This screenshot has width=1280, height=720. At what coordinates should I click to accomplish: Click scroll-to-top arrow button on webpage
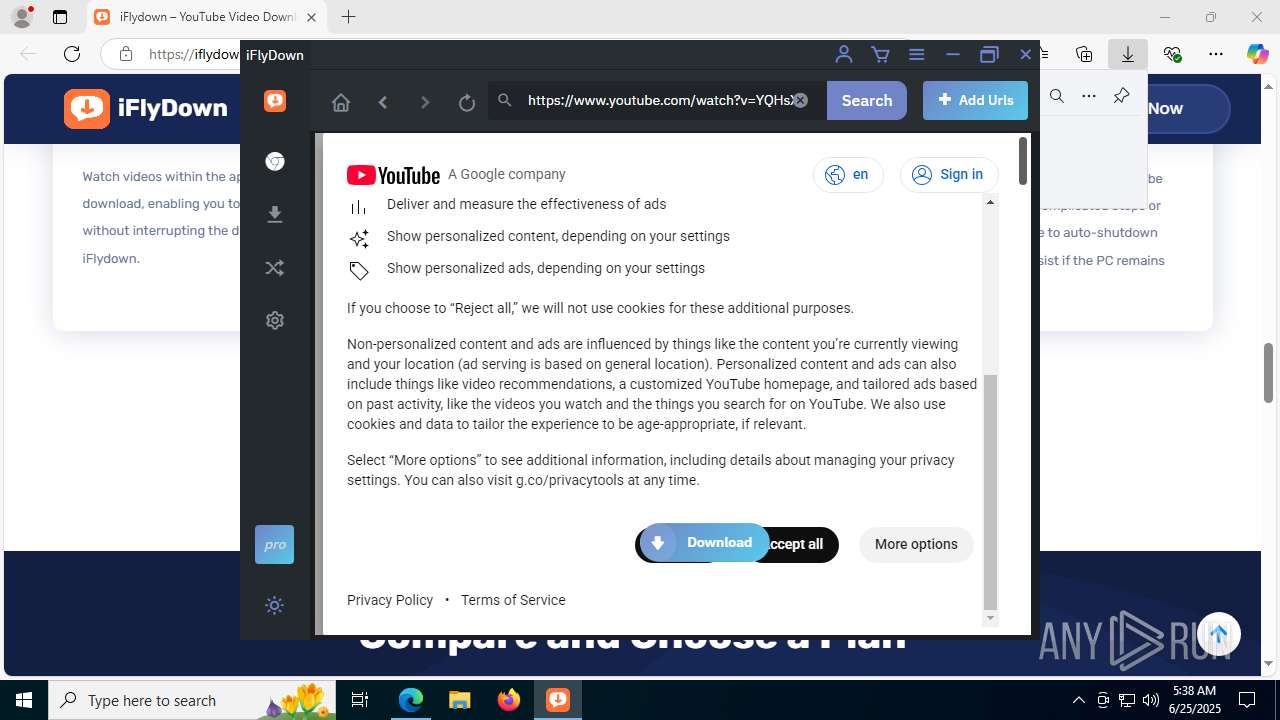[1218, 634]
